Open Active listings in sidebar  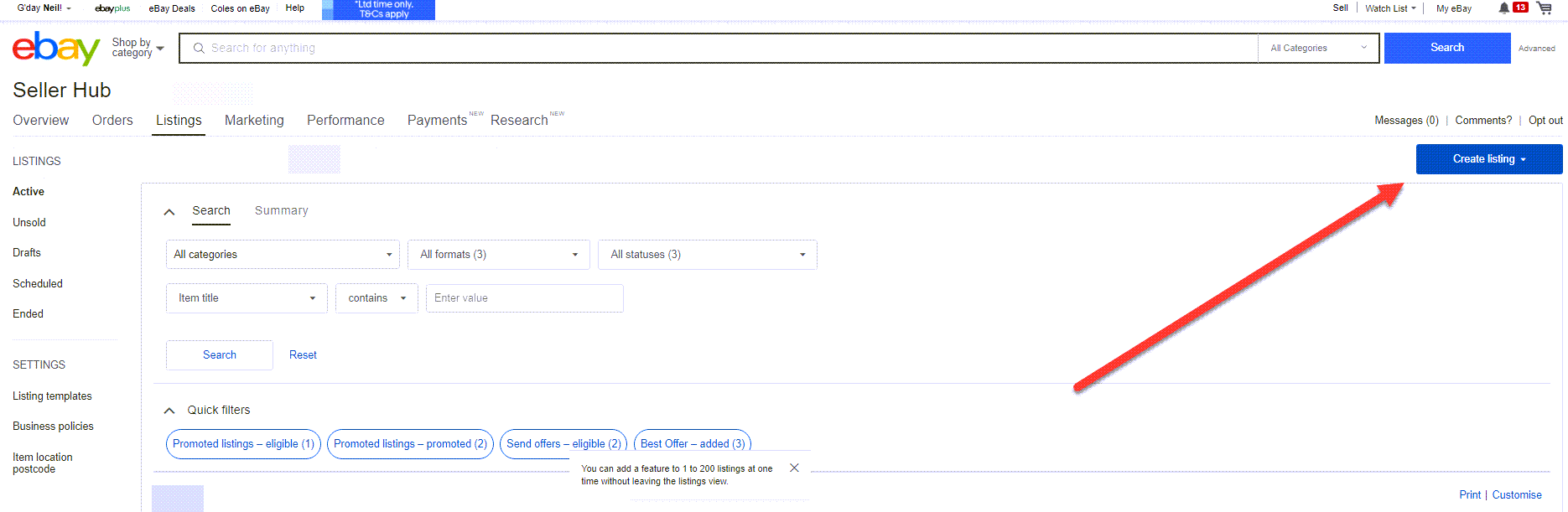[x=29, y=192]
